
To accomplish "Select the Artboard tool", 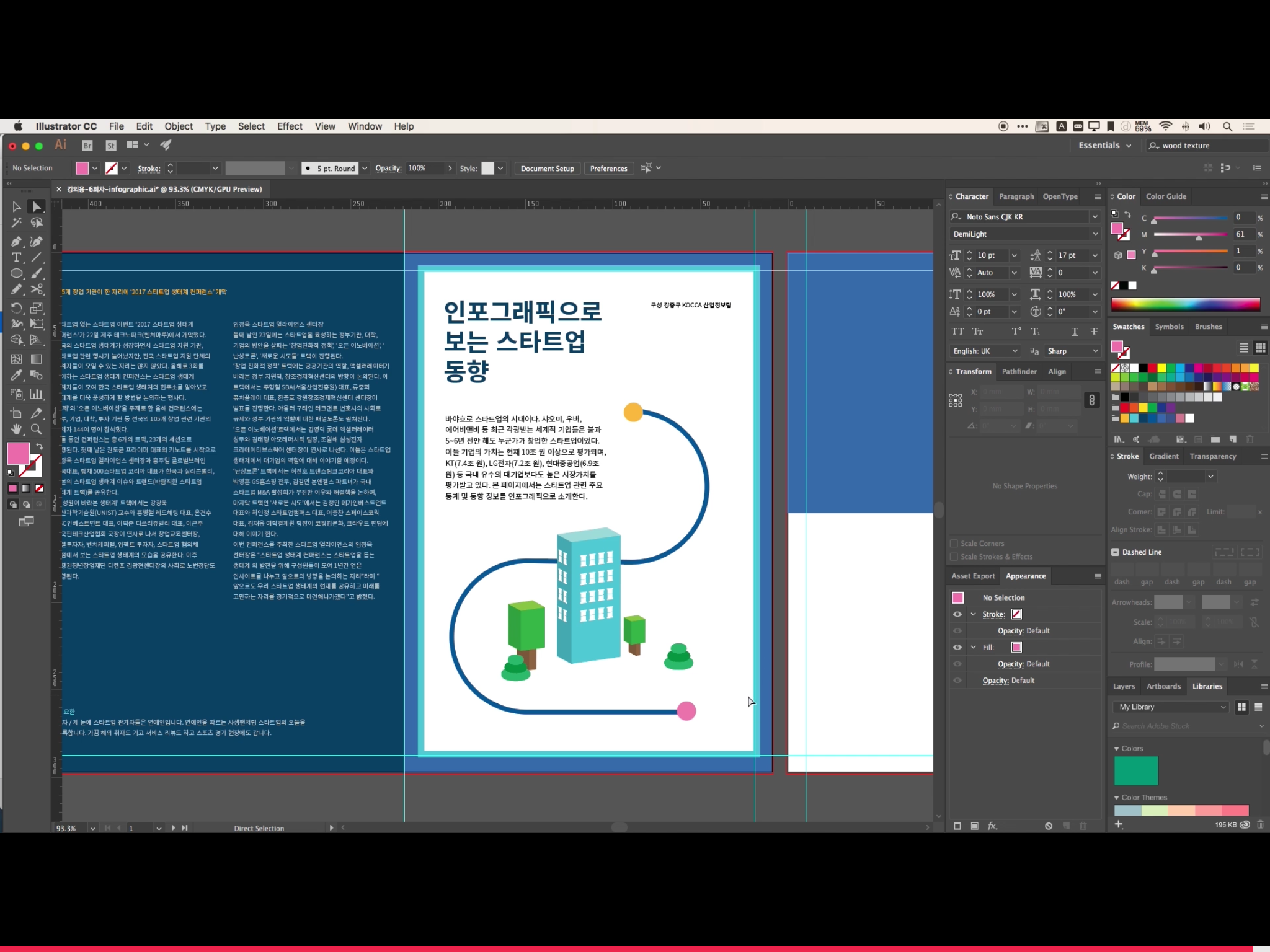I will tap(17, 413).
